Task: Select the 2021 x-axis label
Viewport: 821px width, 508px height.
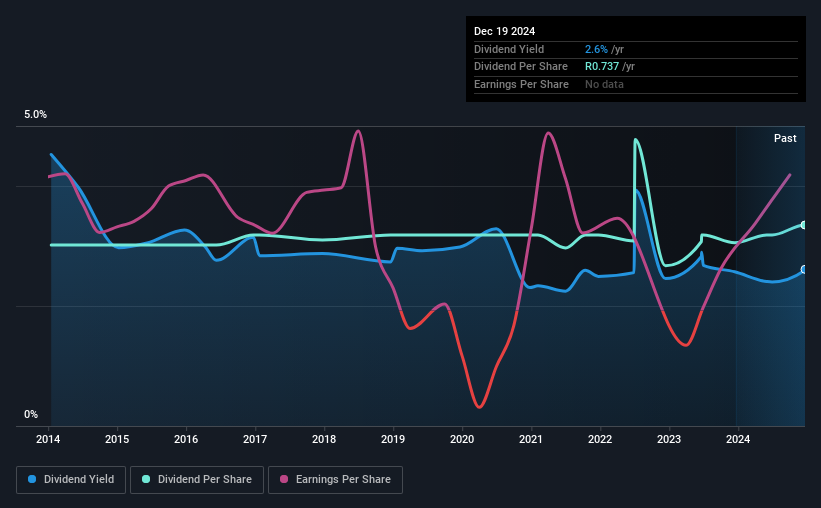Action: tap(531, 439)
